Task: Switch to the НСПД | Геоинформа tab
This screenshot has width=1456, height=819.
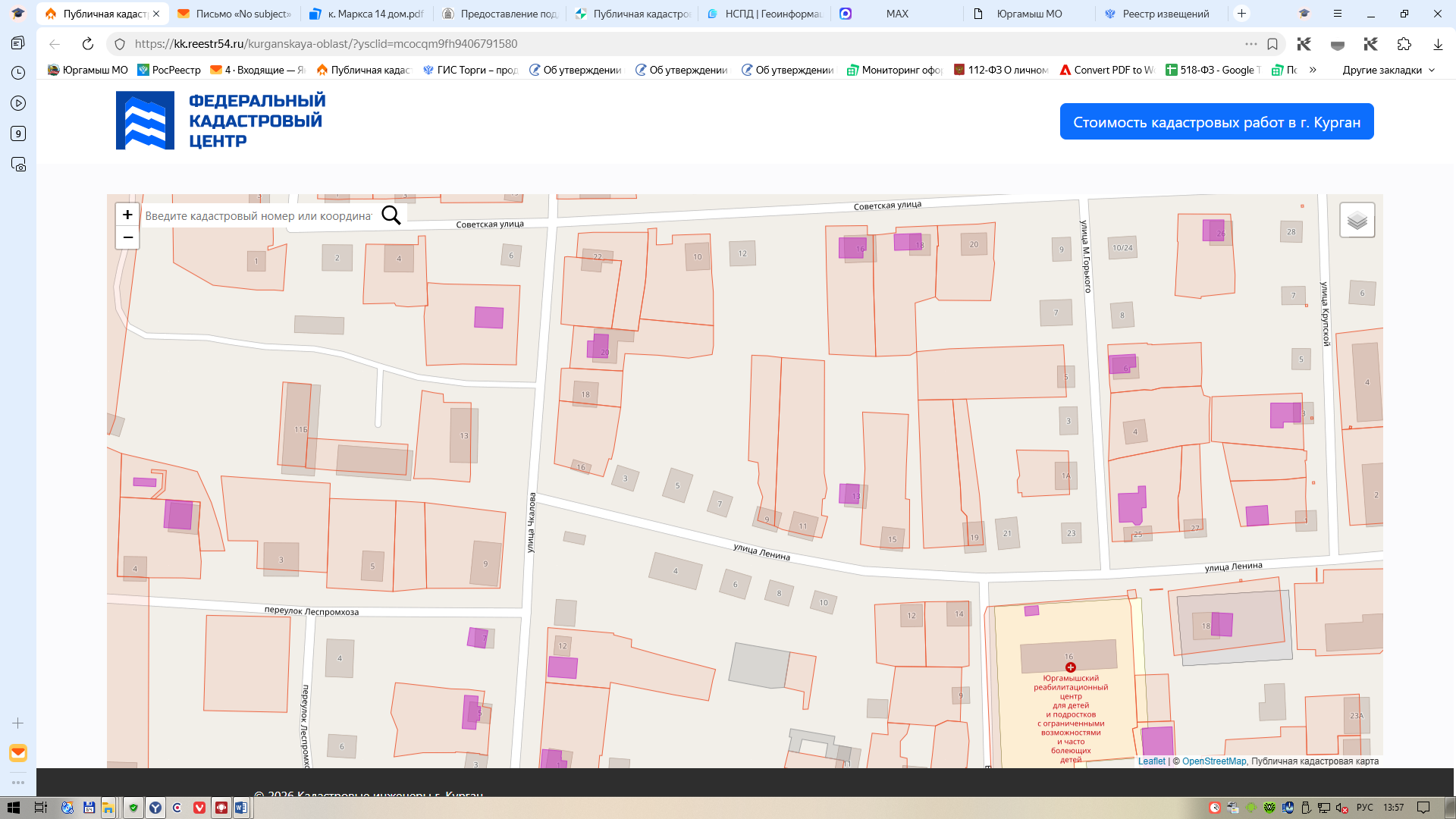Action: 765,14
